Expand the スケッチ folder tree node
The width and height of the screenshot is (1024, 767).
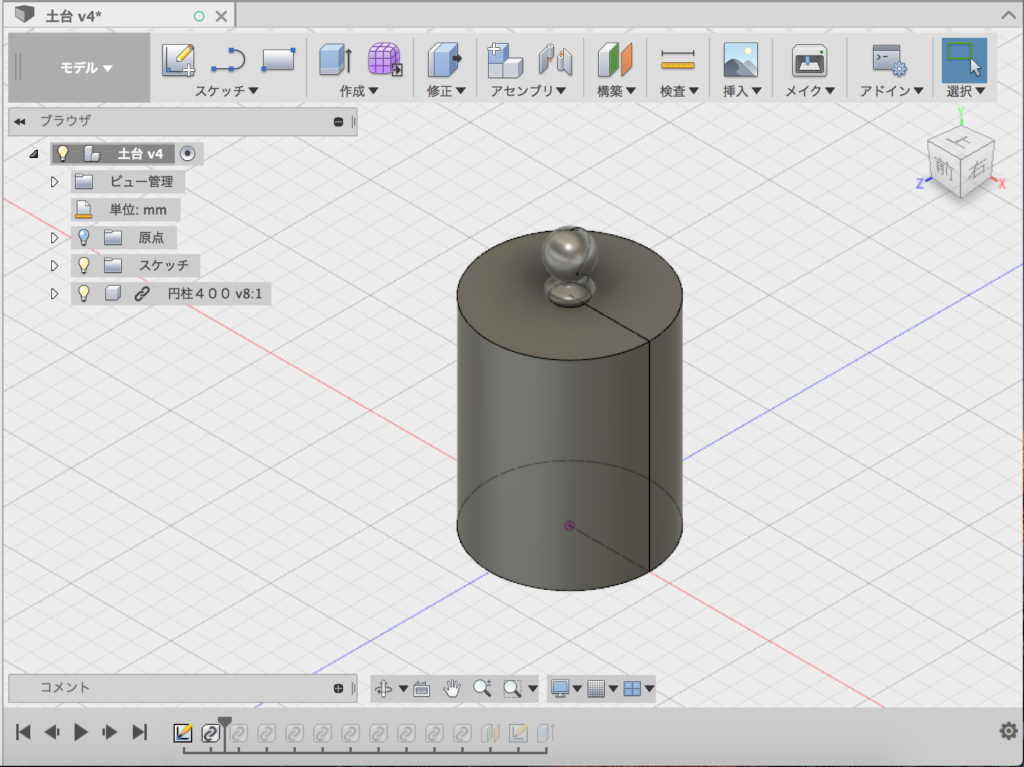click(55, 266)
